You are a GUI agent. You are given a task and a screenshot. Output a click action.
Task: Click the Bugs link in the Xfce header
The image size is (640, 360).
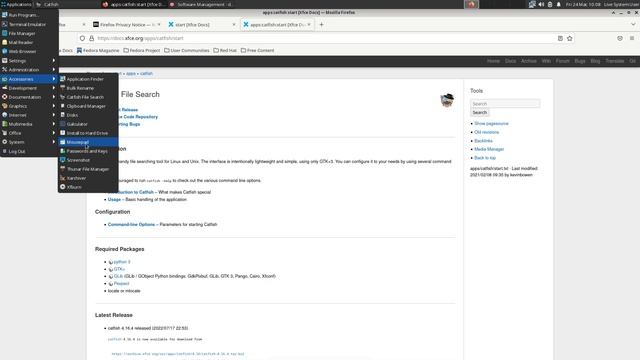[580, 61]
